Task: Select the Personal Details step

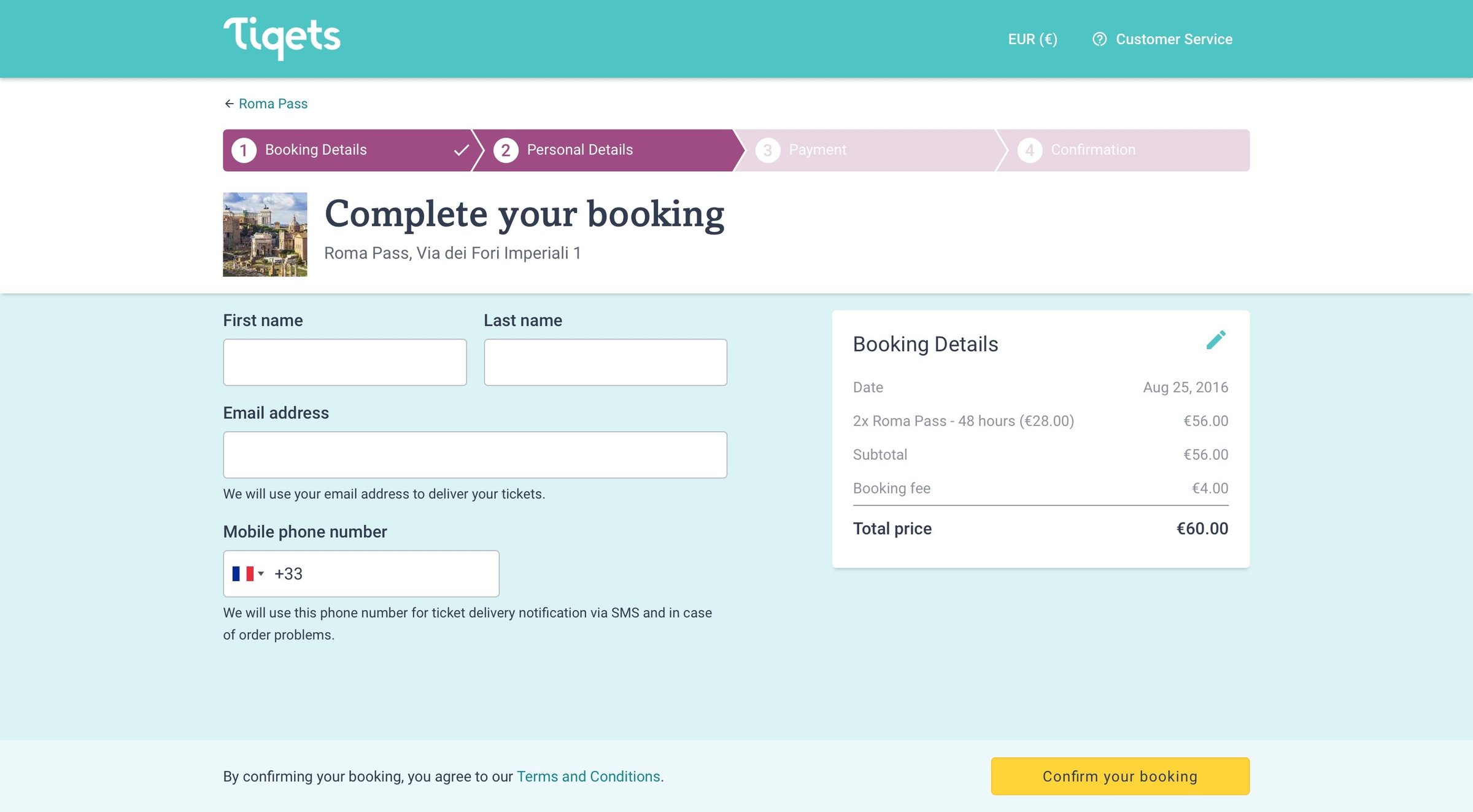Action: pyautogui.click(x=608, y=150)
